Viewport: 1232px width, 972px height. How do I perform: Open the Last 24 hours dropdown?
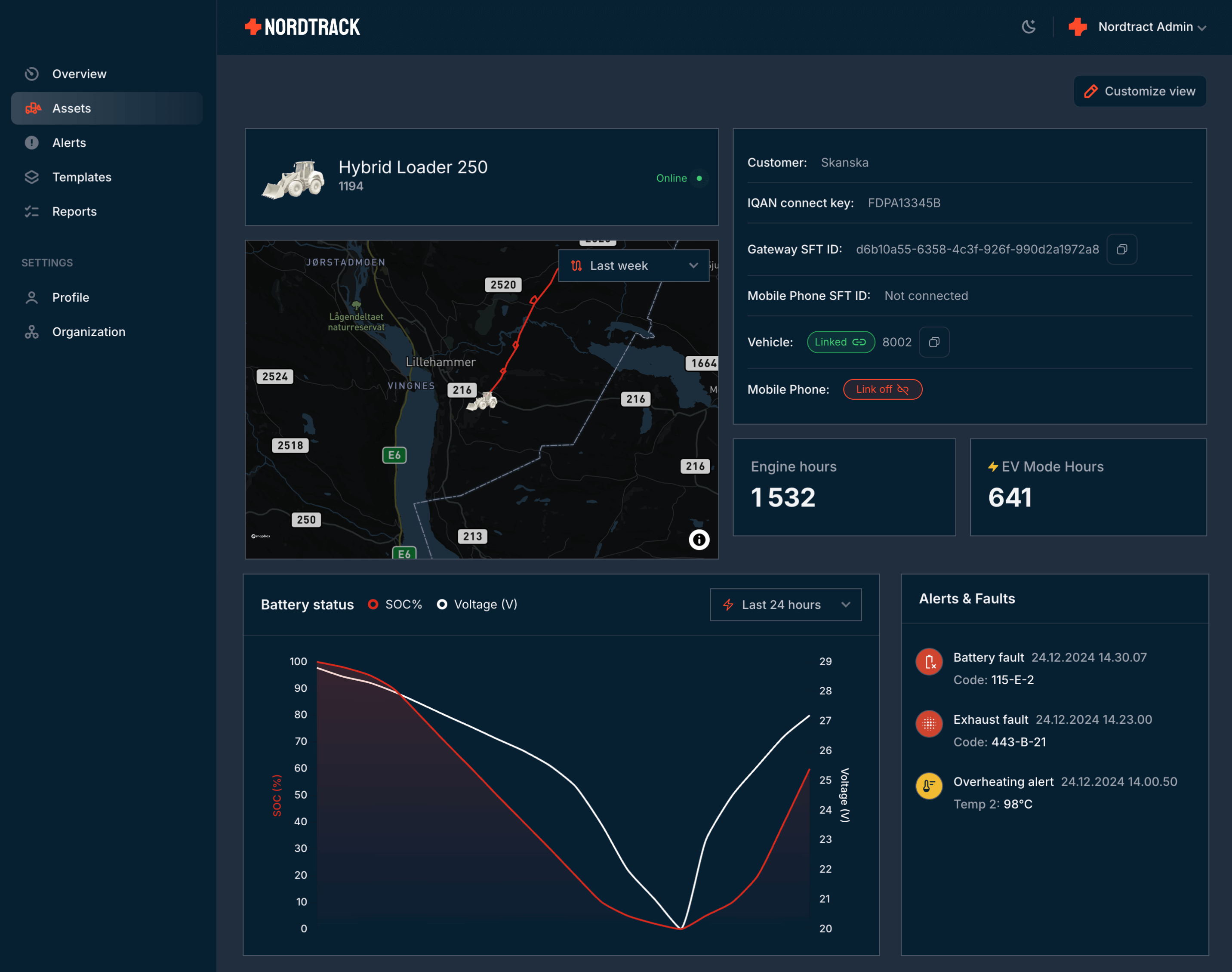[785, 605]
